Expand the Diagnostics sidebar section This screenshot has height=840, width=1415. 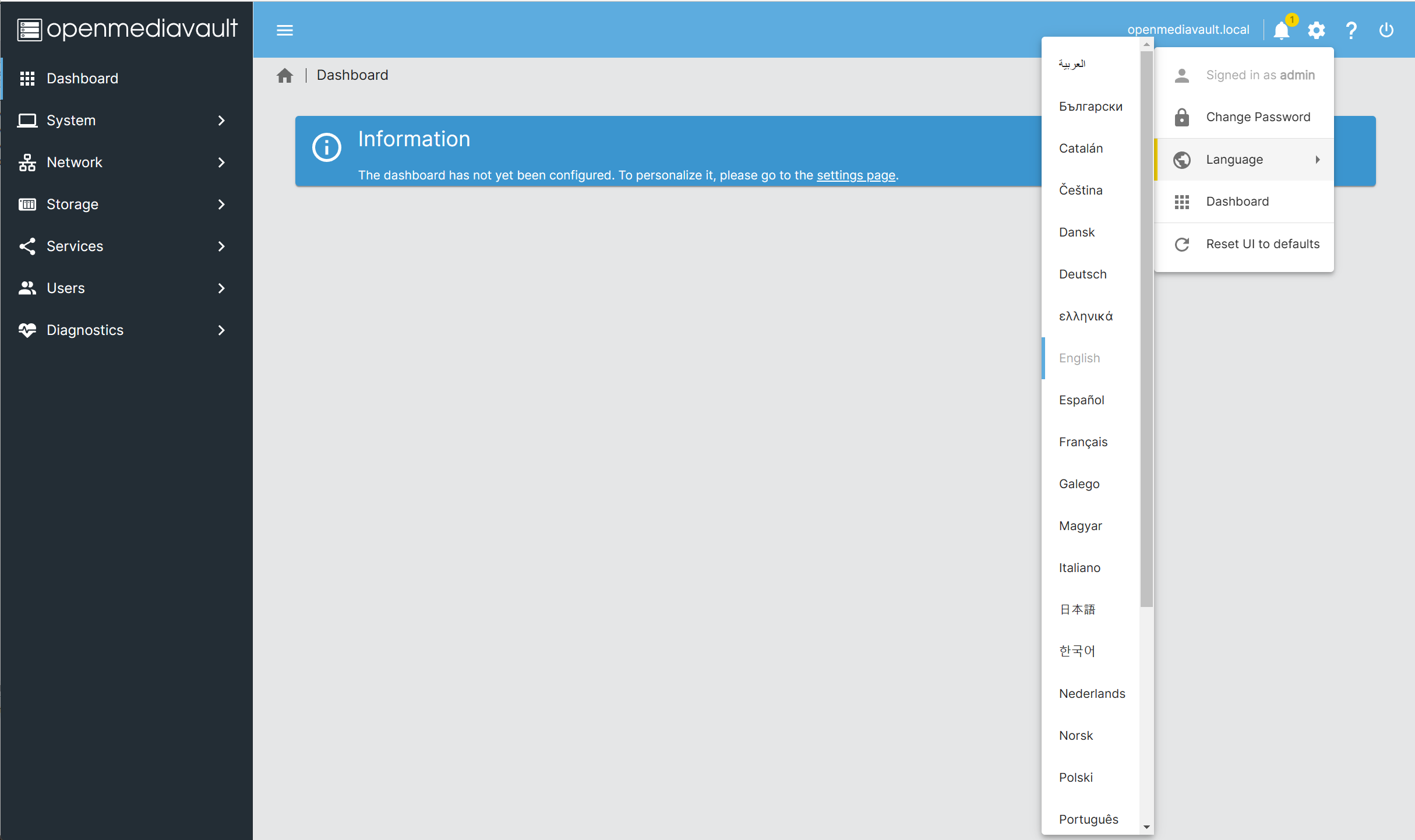(221, 330)
